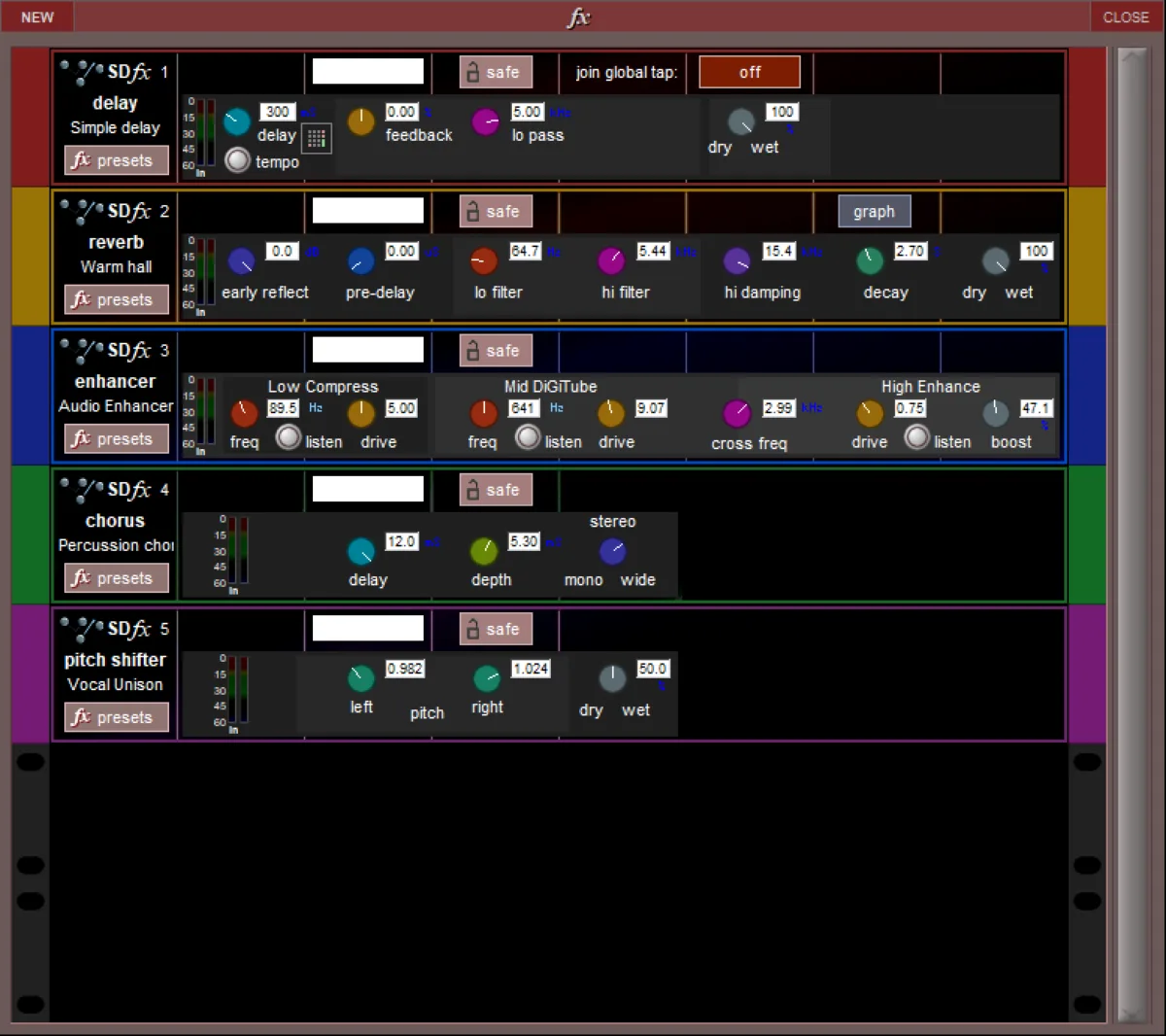Toggle the join global tap off button
1166x1036 pixels.
point(750,72)
